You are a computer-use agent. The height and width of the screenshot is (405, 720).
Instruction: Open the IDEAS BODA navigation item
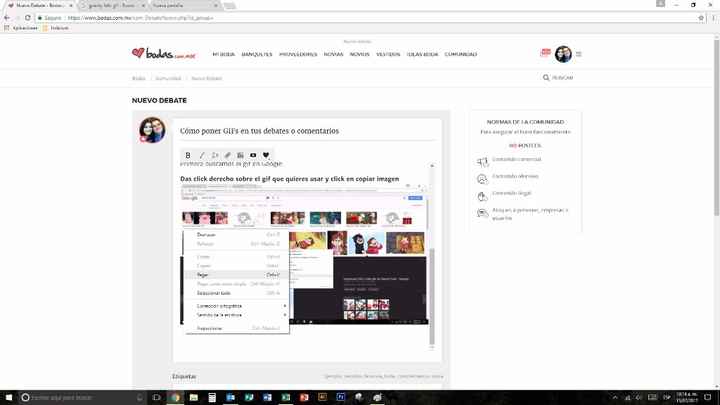click(422, 54)
